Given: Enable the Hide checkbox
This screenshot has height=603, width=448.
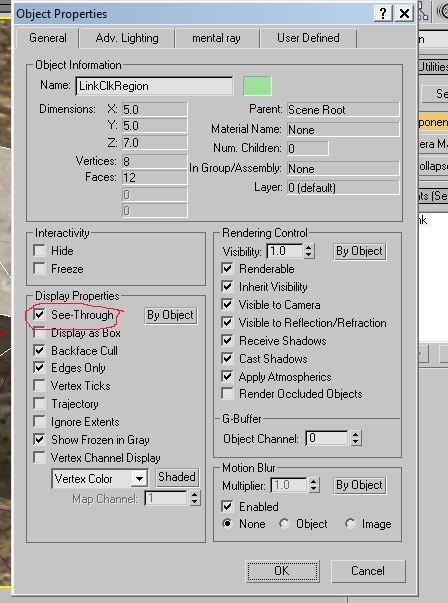Looking at the screenshot, I should [39, 251].
